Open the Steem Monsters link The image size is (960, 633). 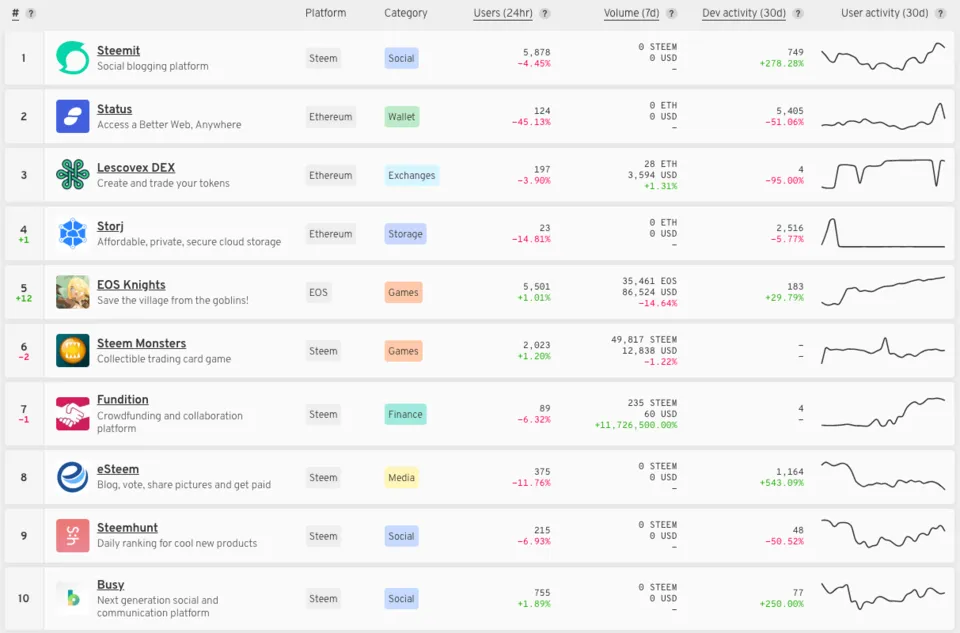click(141, 343)
